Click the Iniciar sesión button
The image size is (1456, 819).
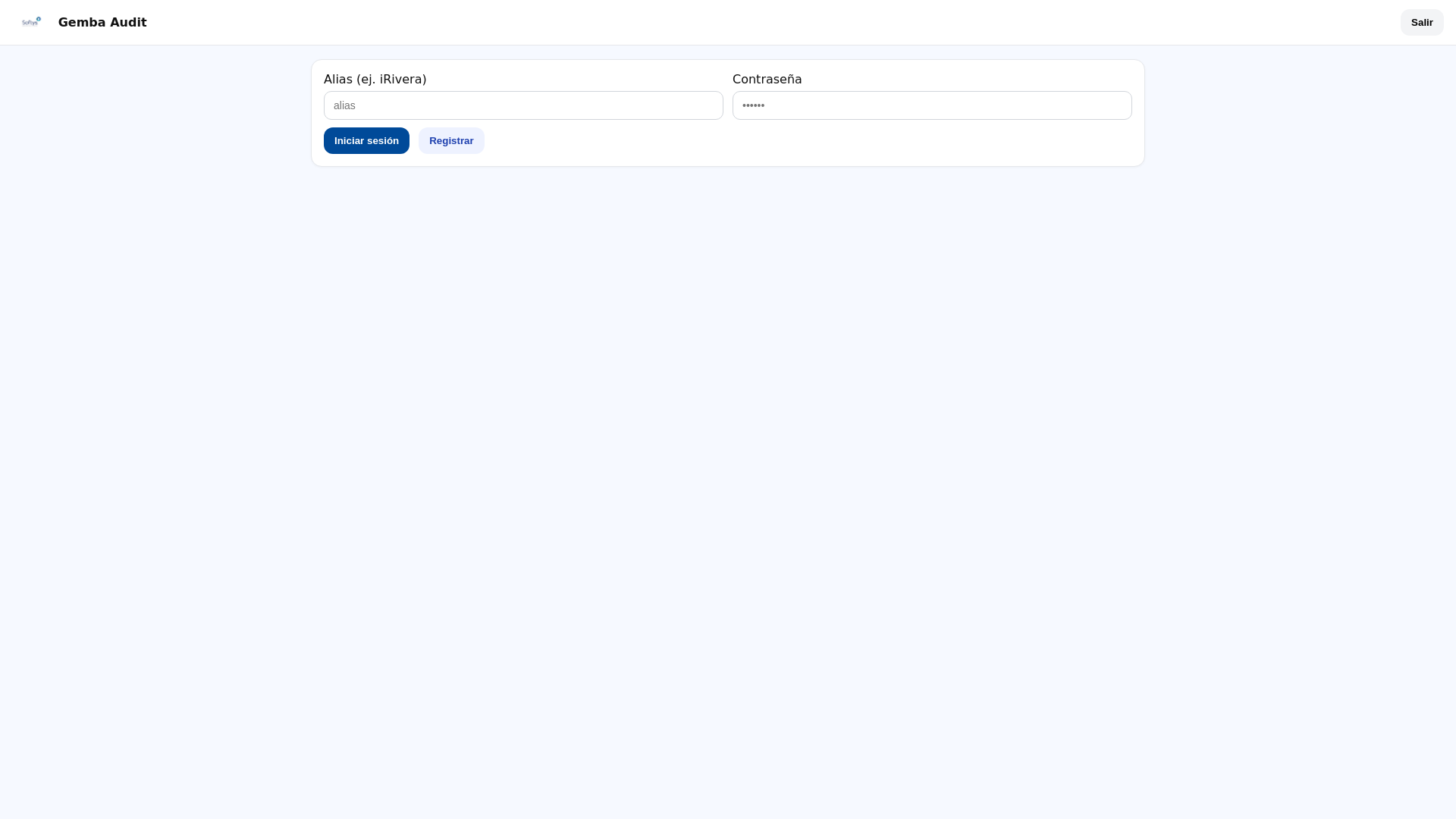(366, 141)
